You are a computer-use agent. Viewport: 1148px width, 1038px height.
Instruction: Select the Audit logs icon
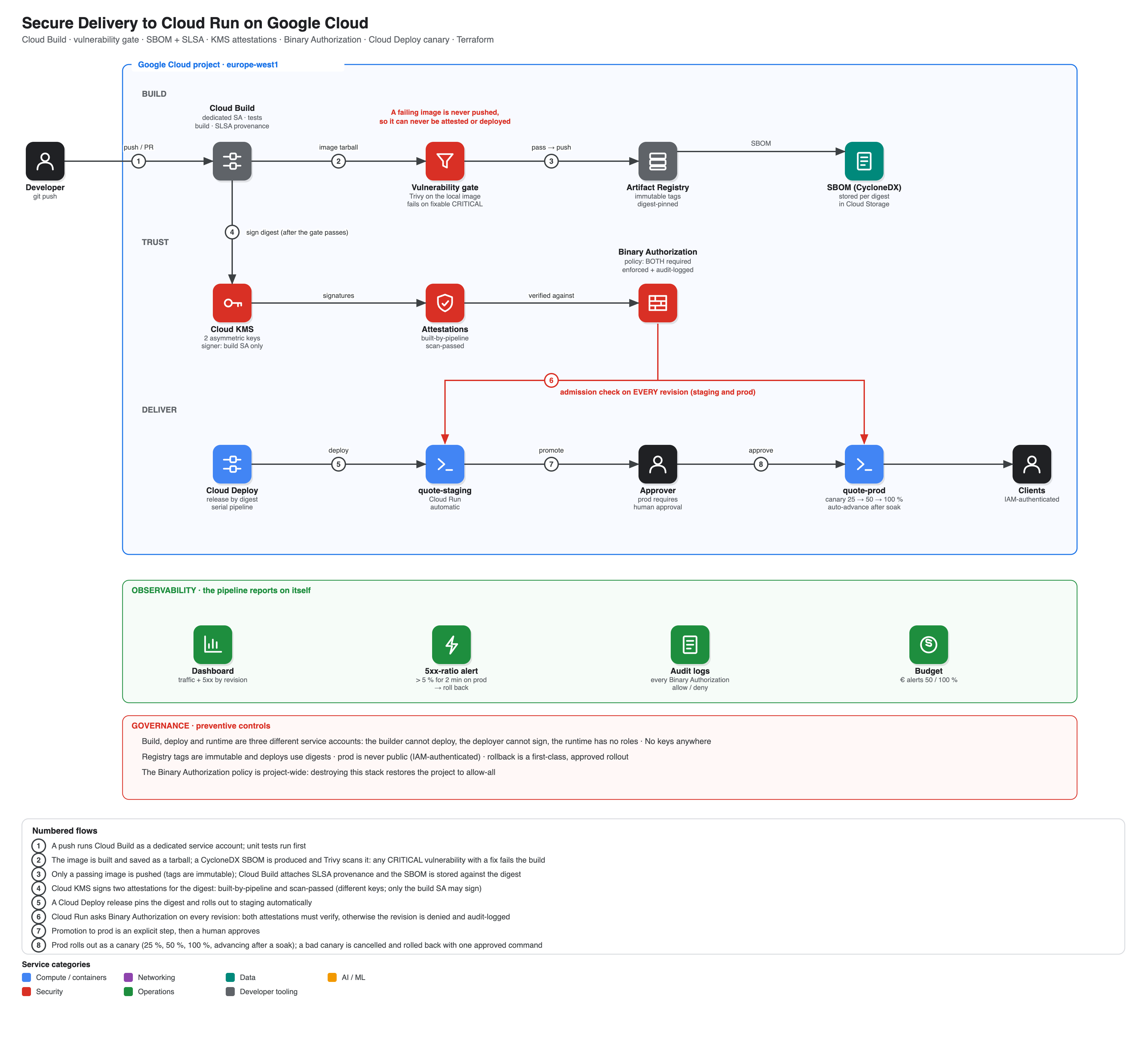click(x=689, y=644)
